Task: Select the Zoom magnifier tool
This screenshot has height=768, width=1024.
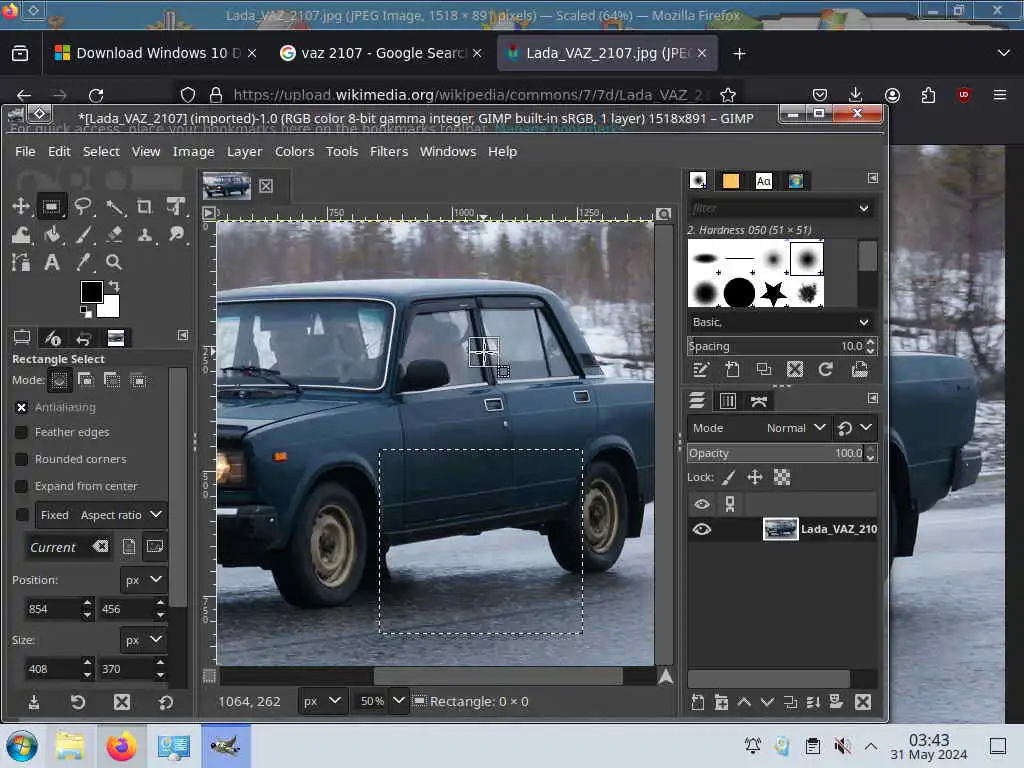Action: [114, 263]
